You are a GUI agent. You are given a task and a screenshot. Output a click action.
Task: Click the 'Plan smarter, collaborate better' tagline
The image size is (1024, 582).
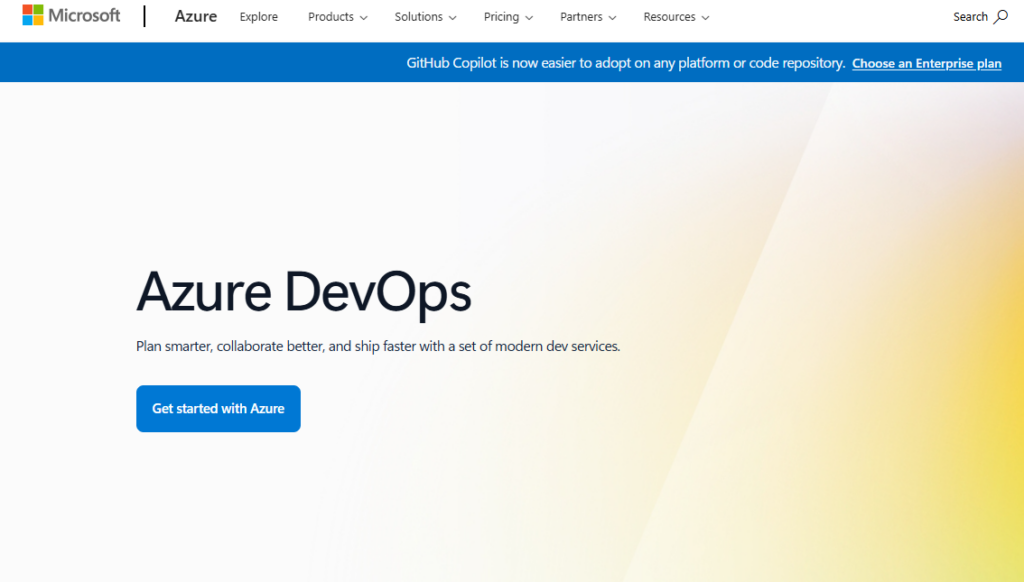[378, 346]
